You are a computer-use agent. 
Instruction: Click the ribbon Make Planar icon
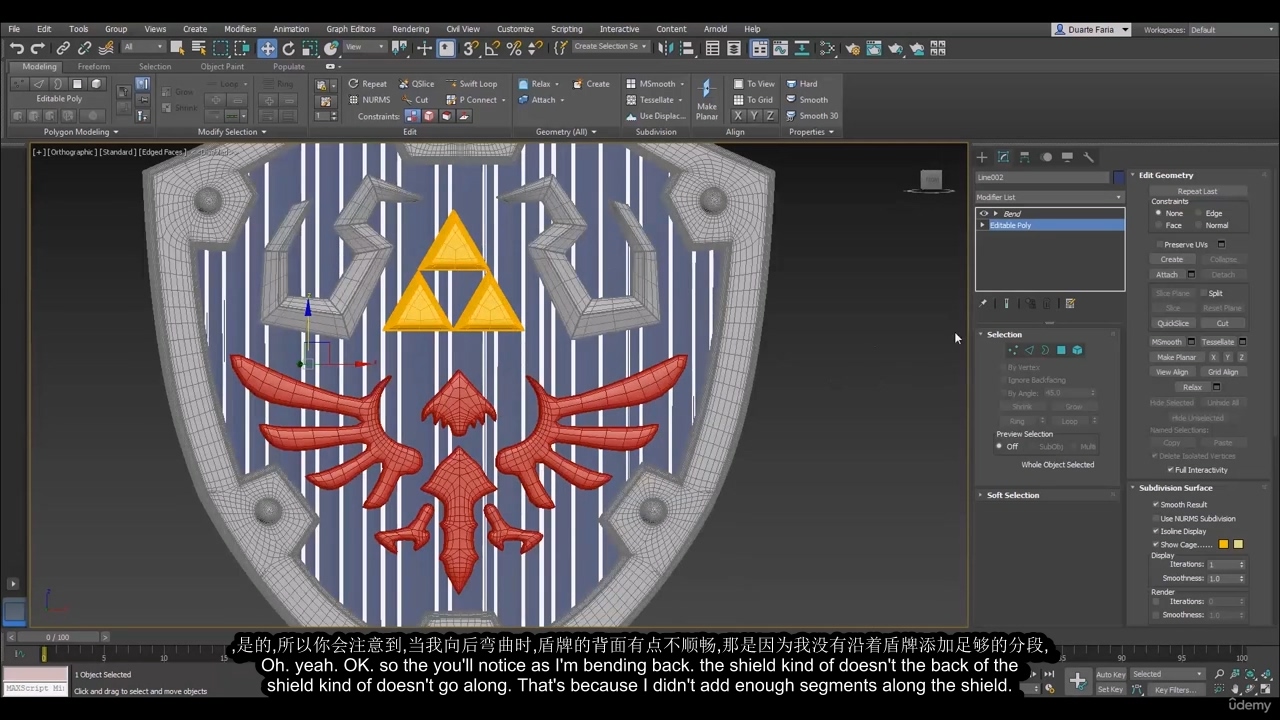pos(707,99)
